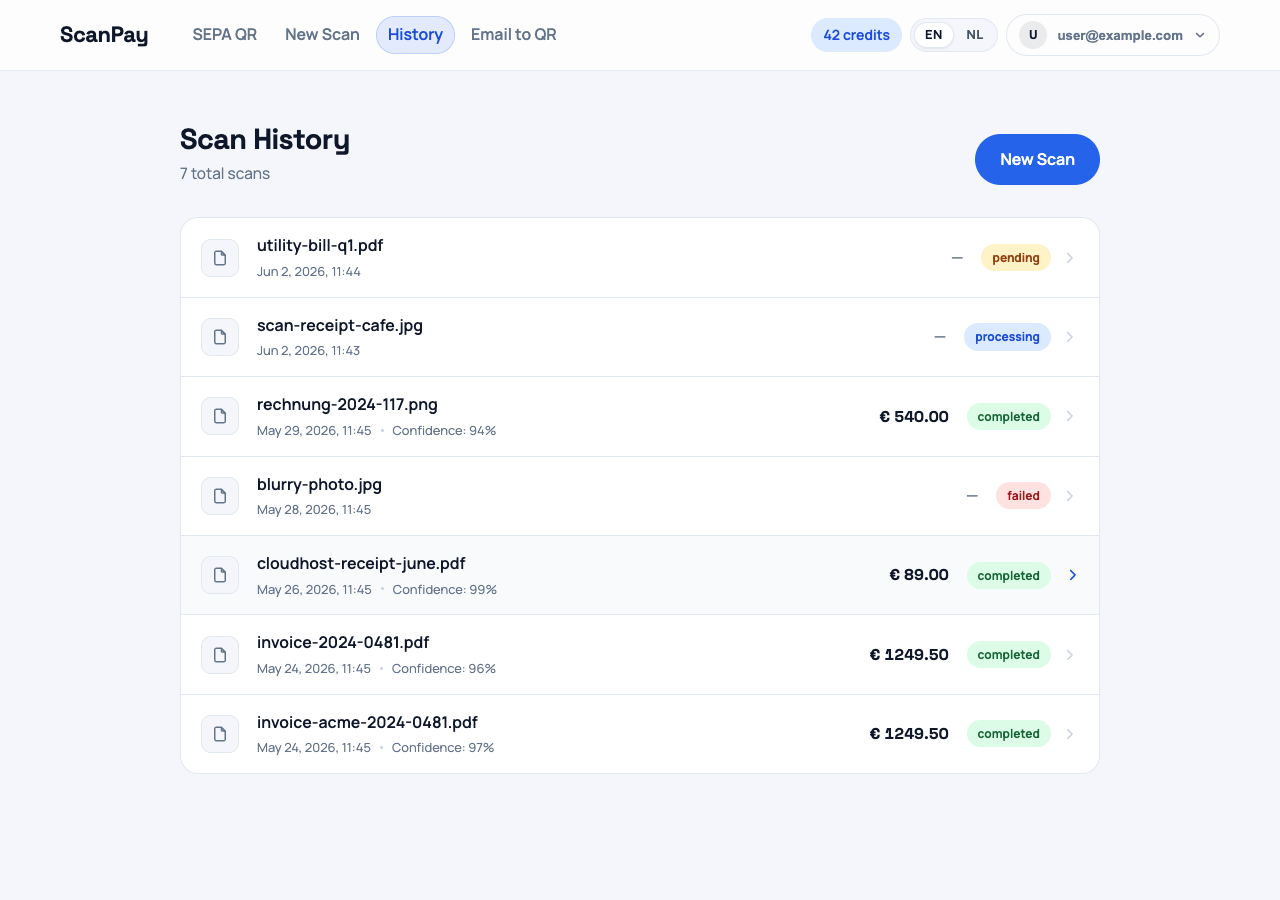Click the file icon for scan-receipt-cafe.jpg
The height and width of the screenshot is (900, 1280).
[x=220, y=337]
